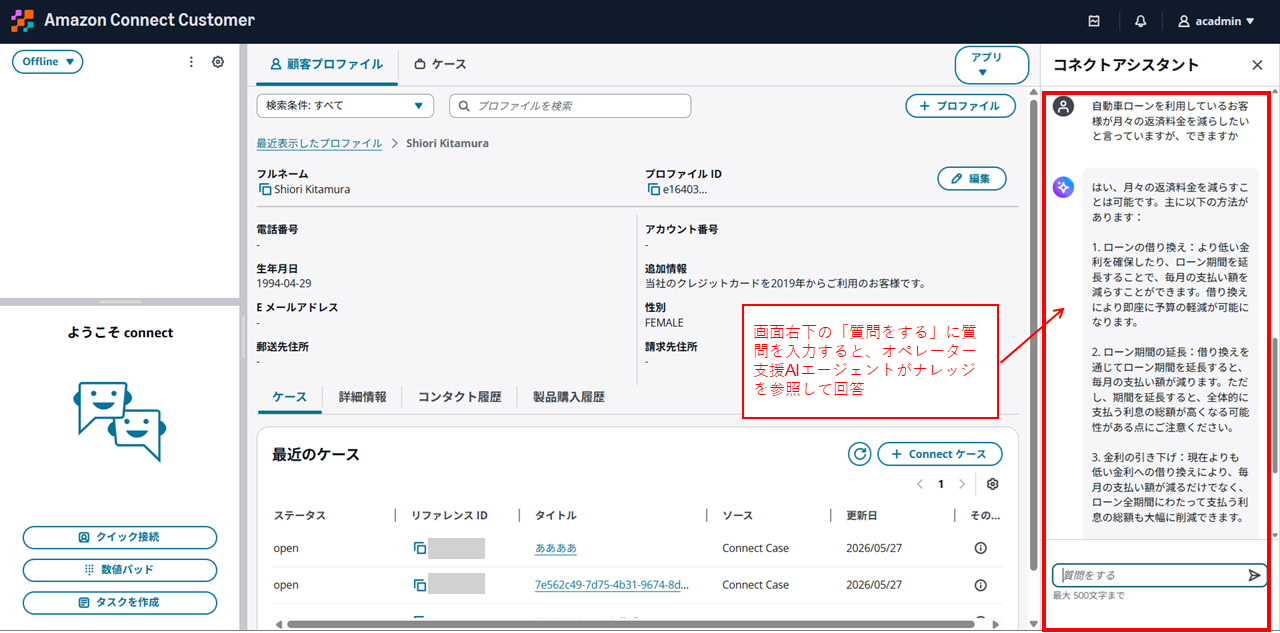Click the ようこそ connect welcome heading
Screen dimensions: 1280x633
pos(120,333)
